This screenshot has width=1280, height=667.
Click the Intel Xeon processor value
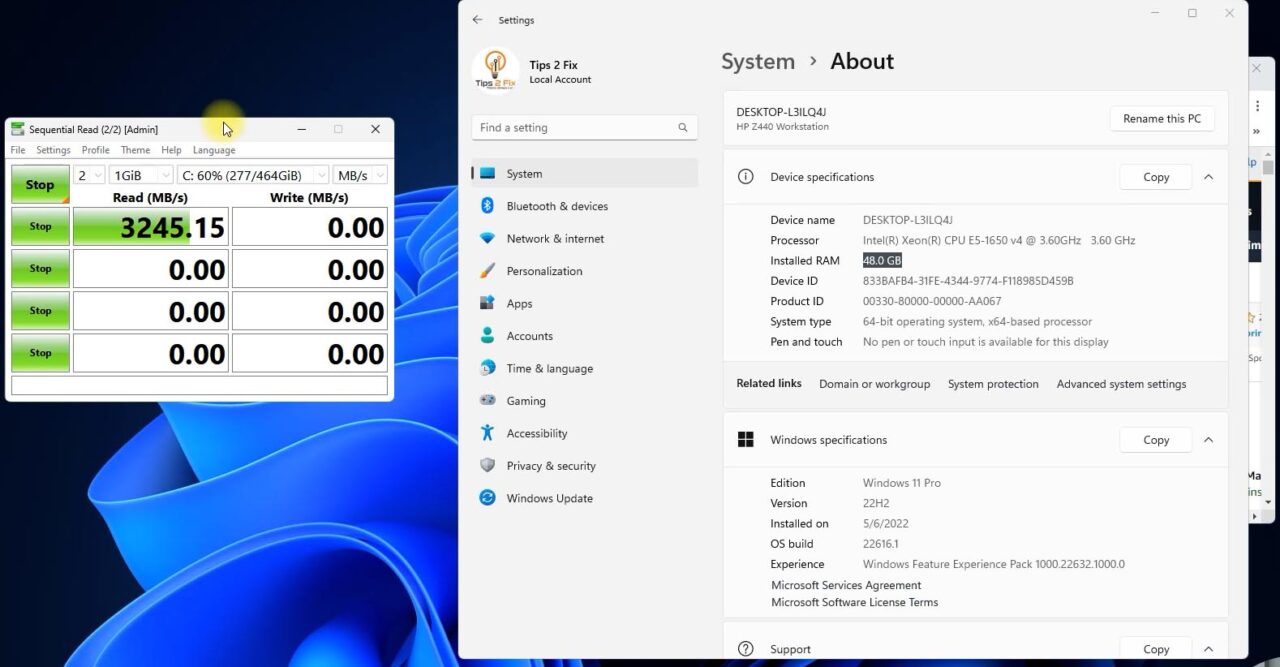coord(999,240)
